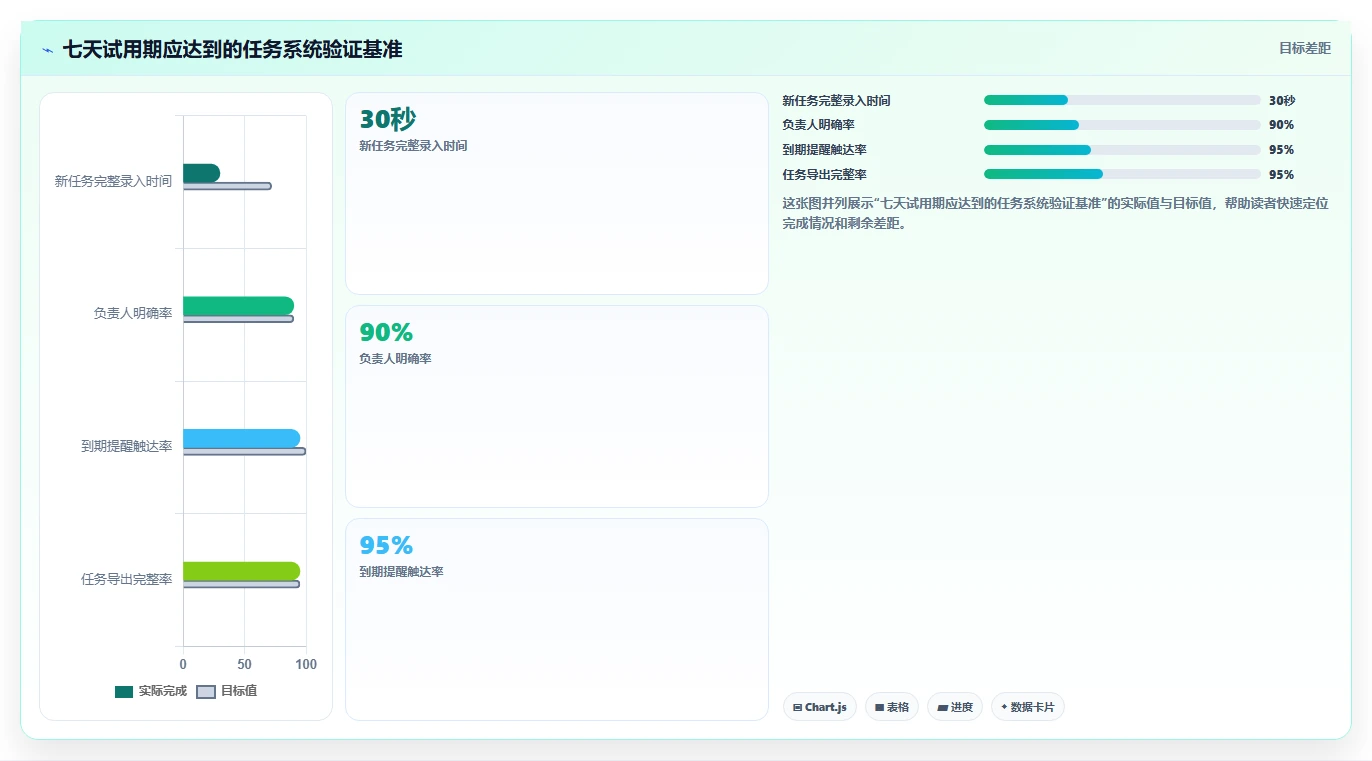Click the lightning icon beside the header title
The height and width of the screenshot is (761, 1372).
pos(47,50)
